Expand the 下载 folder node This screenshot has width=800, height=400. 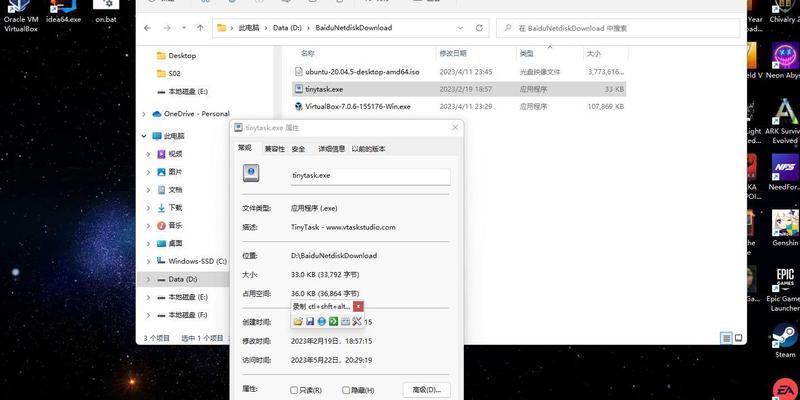[x=149, y=208]
